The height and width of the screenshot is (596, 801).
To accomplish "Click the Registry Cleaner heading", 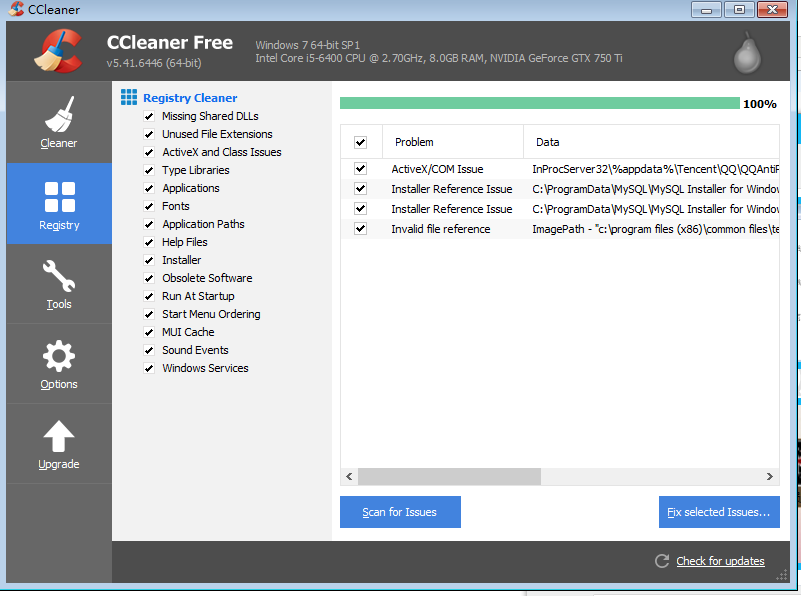I will point(190,98).
